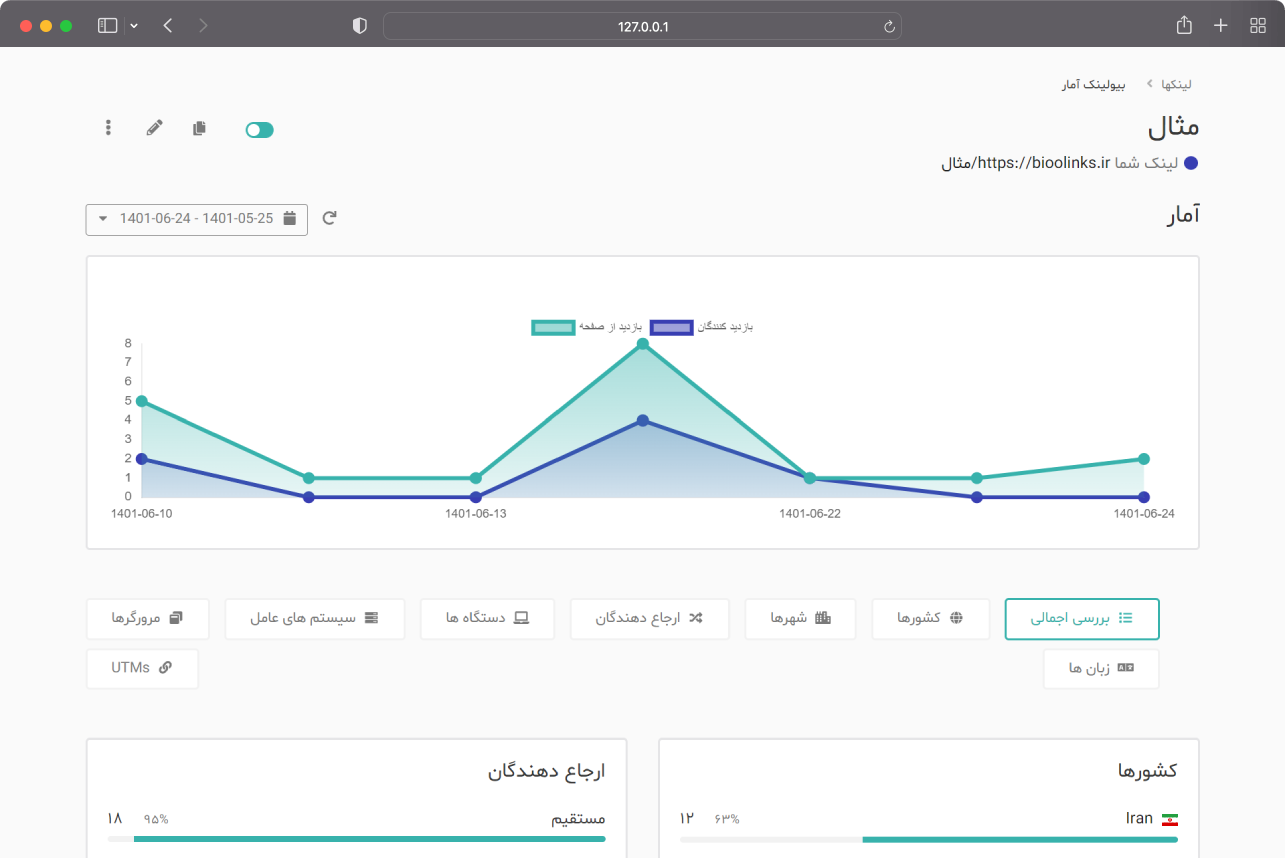This screenshot has height=858, width=1285.
Task: Click the Safari share icon
Action: pos(1184,26)
